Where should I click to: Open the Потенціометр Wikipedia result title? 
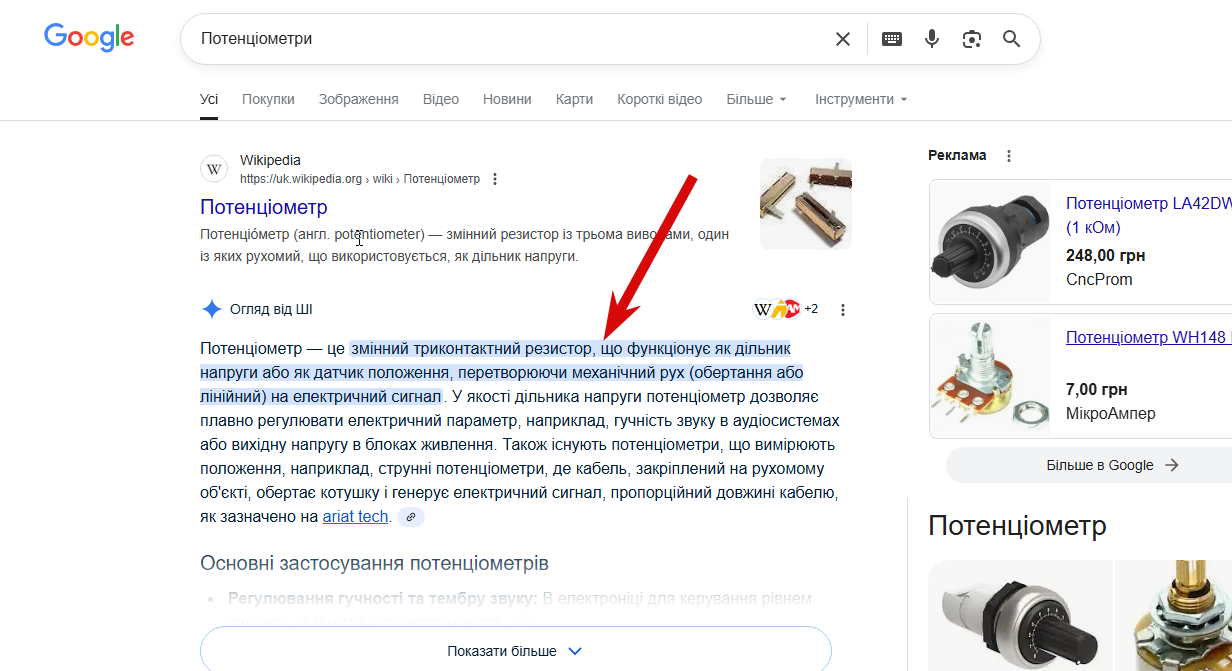pos(264,207)
